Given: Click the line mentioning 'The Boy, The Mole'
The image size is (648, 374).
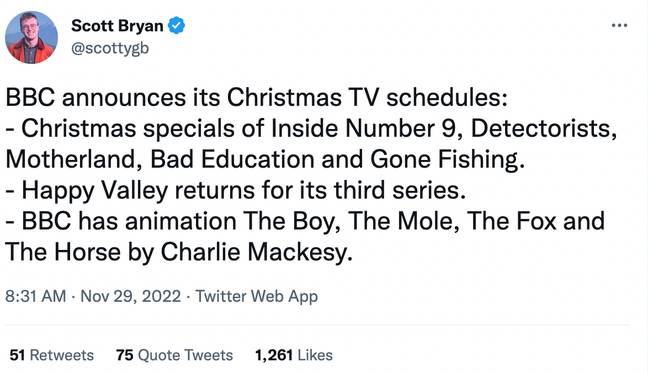Looking at the screenshot, I should click(305, 221).
